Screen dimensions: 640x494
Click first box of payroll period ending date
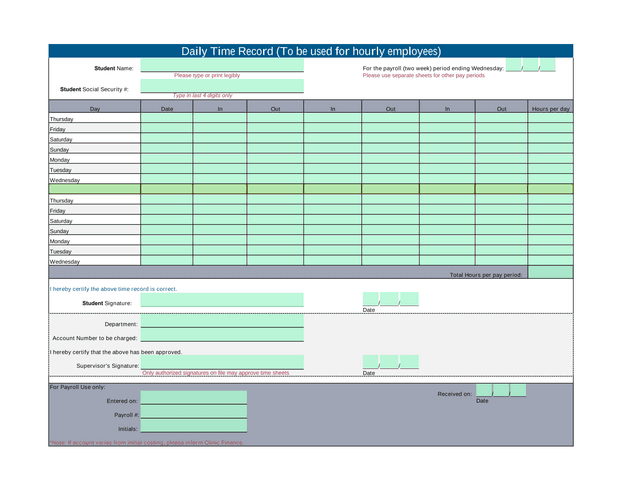[x=513, y=65]
